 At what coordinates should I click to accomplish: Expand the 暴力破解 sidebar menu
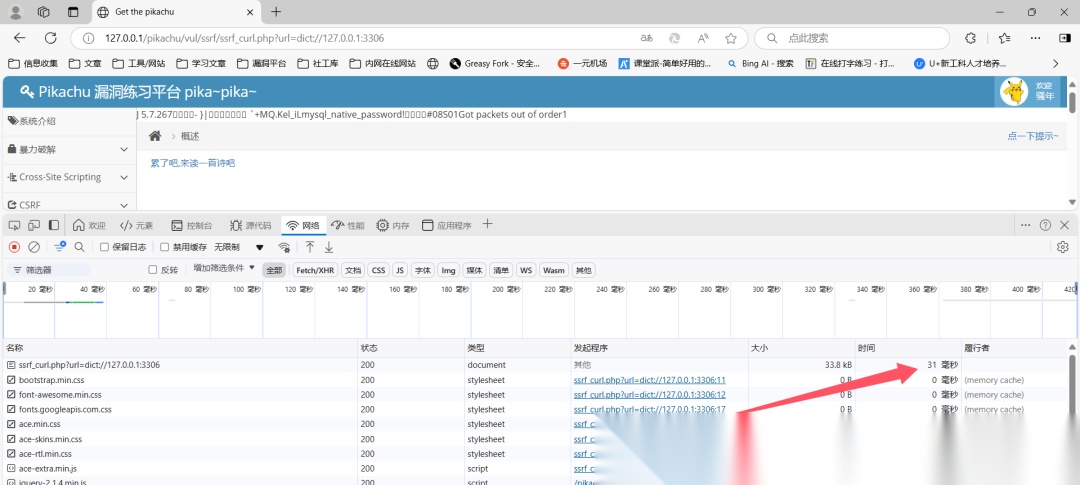(x=69, y=149)
